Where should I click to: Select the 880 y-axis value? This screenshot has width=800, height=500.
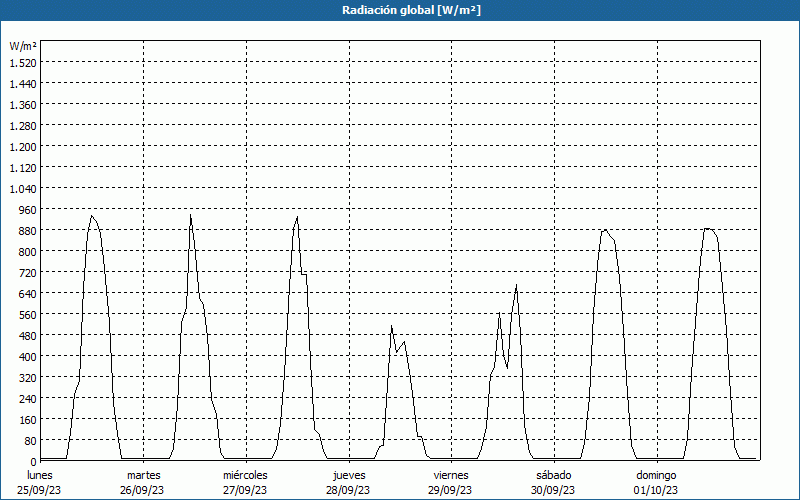(x=28, y=231)
